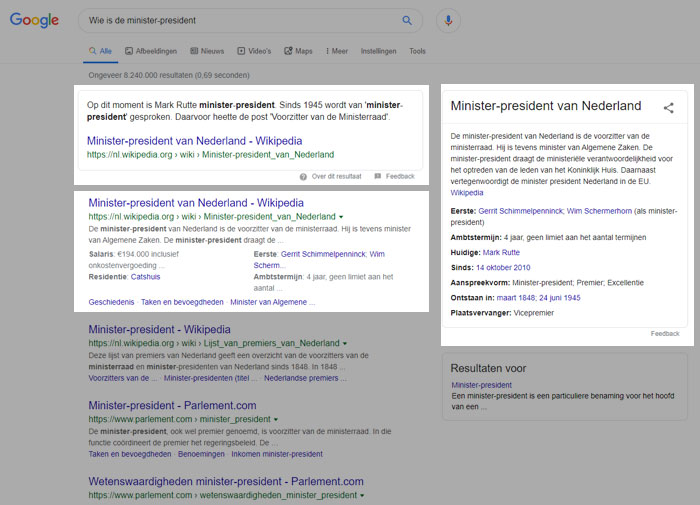Open 'Taken en bevoegdheden' sitelink under Wikipedia result
This screenshot has height=505, width=700.
tap(182, 302)
